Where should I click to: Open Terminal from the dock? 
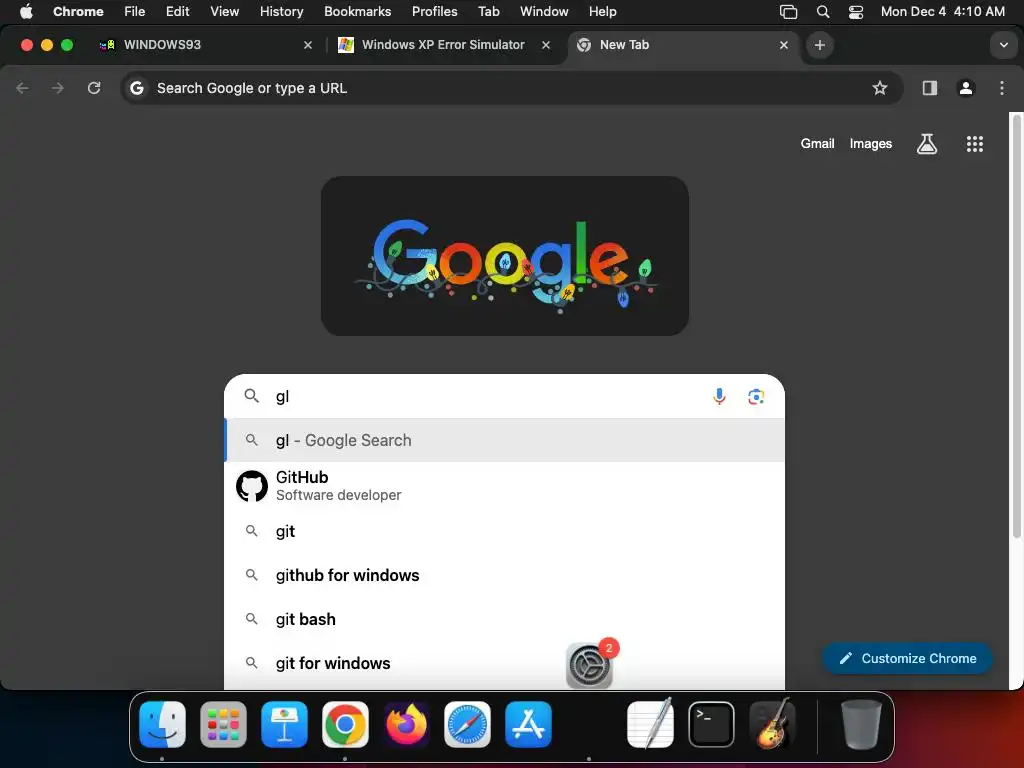pyautogui.click(x=711, y=724)
